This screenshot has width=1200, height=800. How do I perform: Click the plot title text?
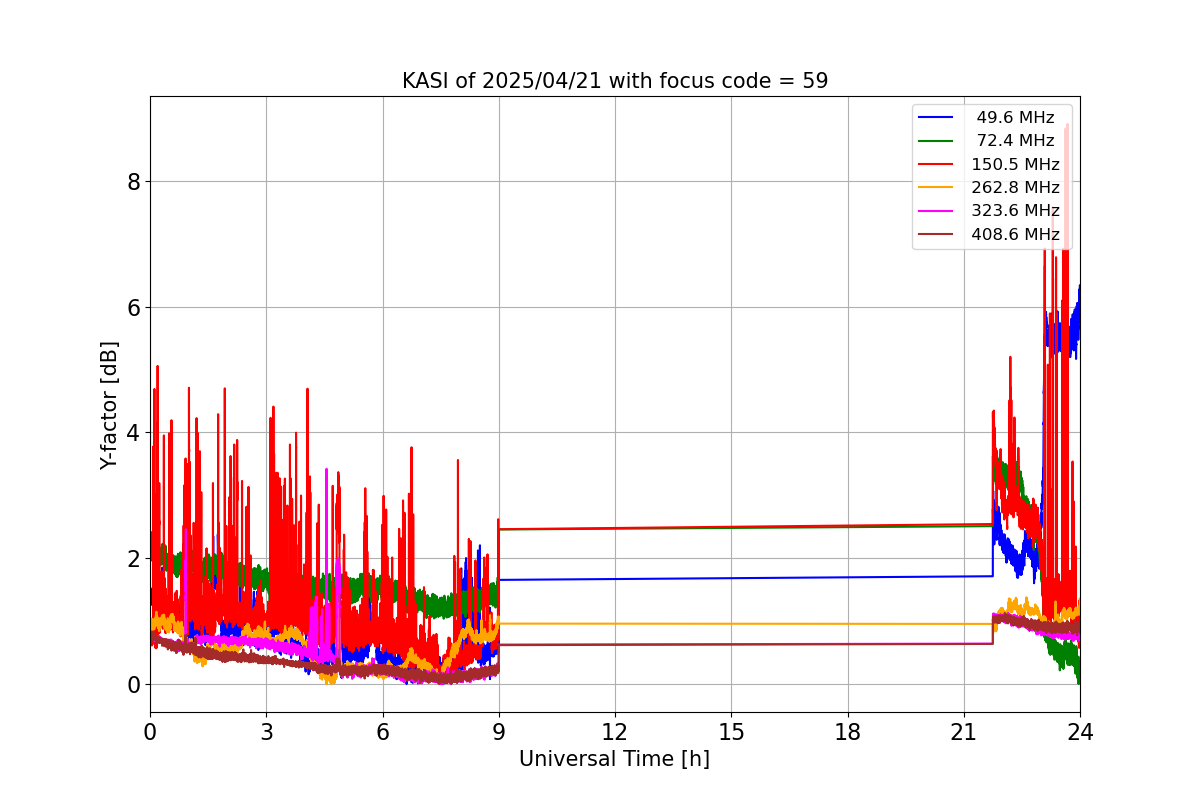tap(615, 81)
